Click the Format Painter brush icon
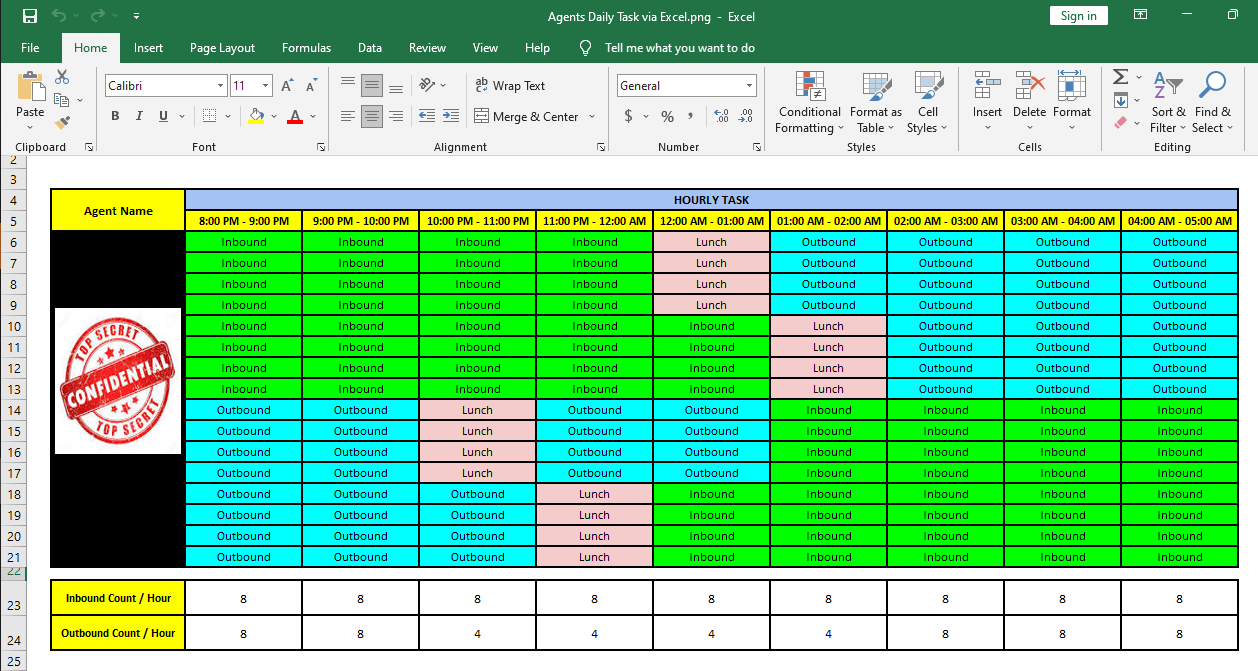Image resolution: width=1258 pixels, height=671 pixels. [x=62, y=122]
